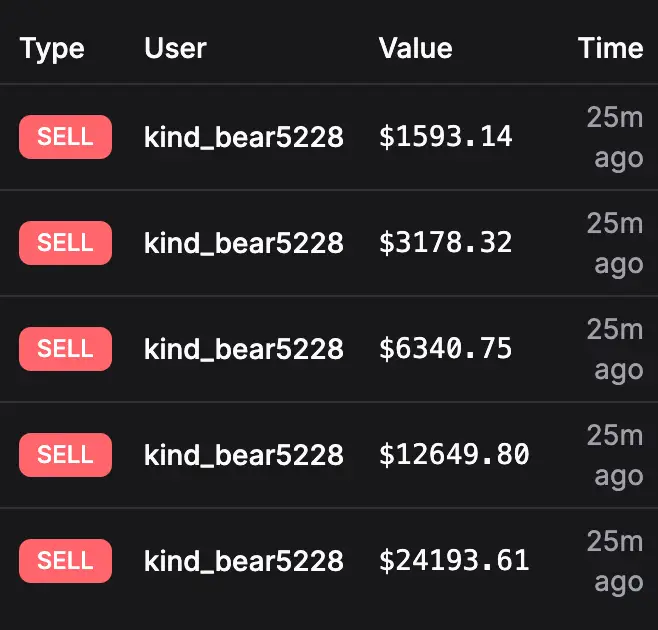658x630 pixels.
Task: Open kind_bear5228 user link beside $3178.32
Action: pyautogui.click(x=244, y=243)
